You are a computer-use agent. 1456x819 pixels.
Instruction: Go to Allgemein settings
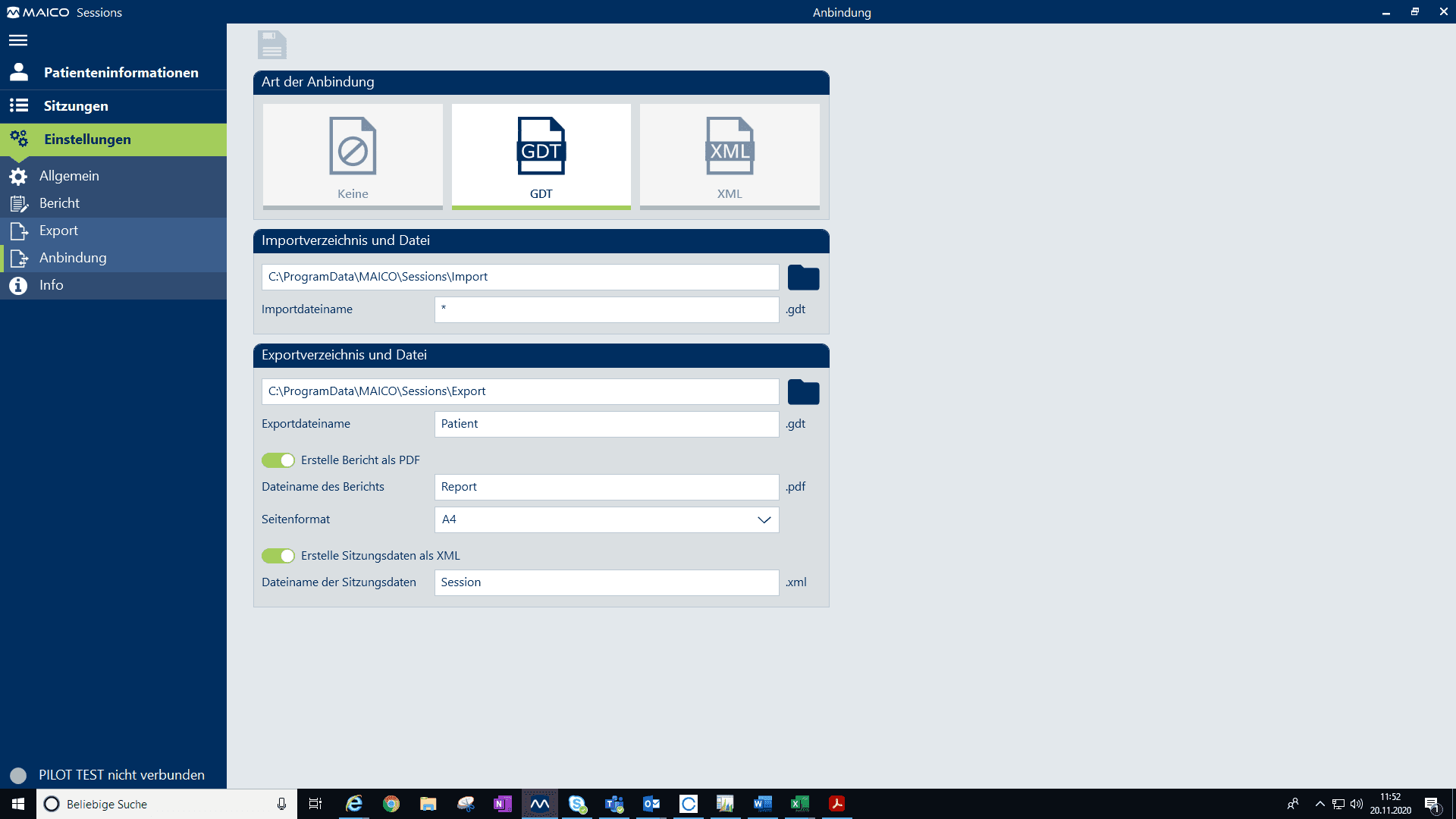coord(69,176)
